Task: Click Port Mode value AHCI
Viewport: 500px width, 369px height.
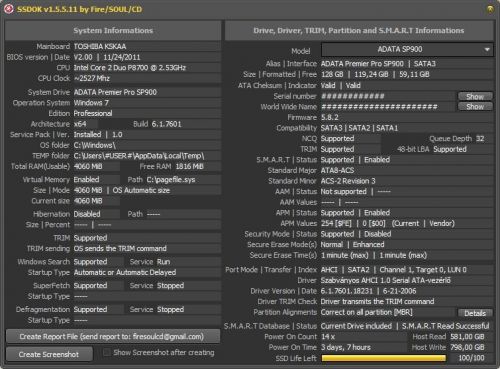Action: pos(329,270)
